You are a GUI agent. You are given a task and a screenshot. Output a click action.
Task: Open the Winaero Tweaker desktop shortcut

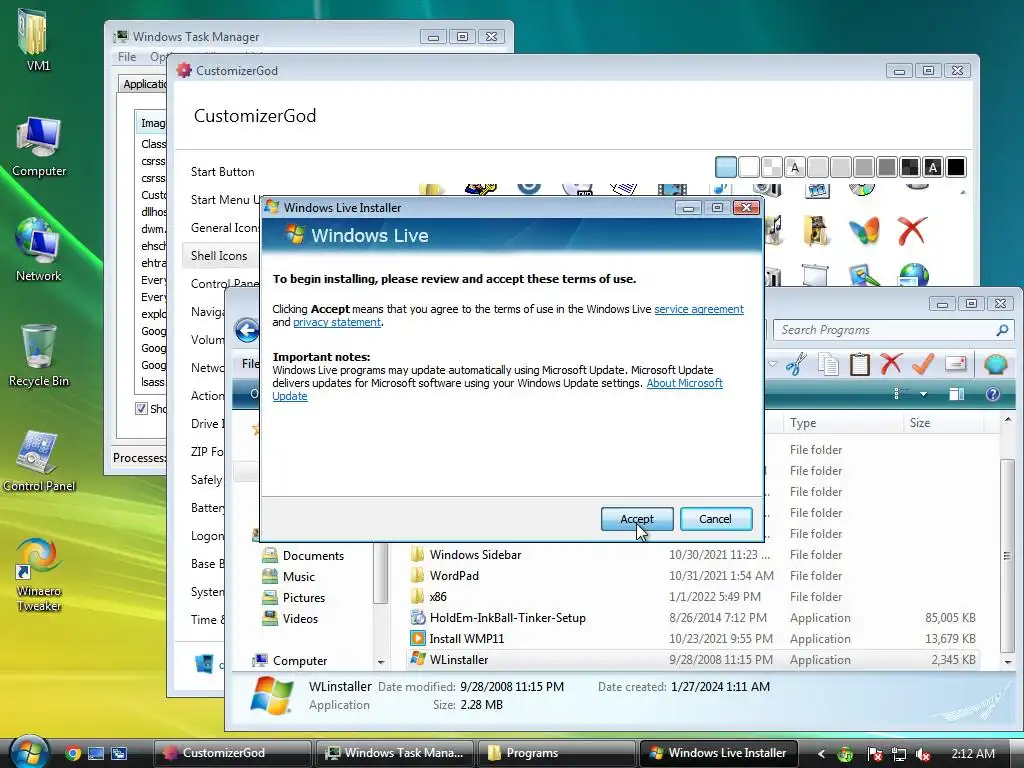tap(39, 575)
